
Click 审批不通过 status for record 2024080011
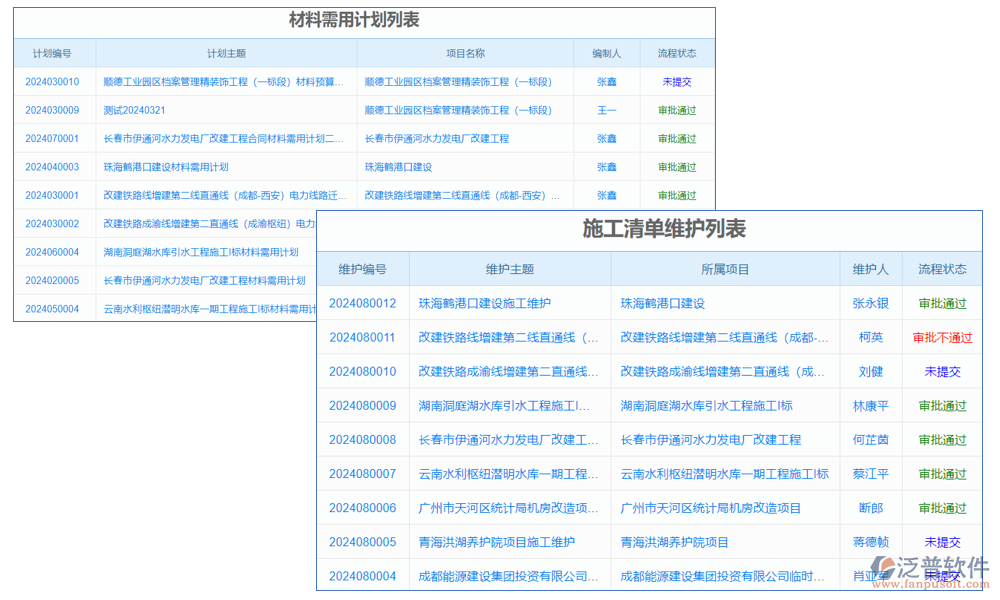(x=942, y=337)
